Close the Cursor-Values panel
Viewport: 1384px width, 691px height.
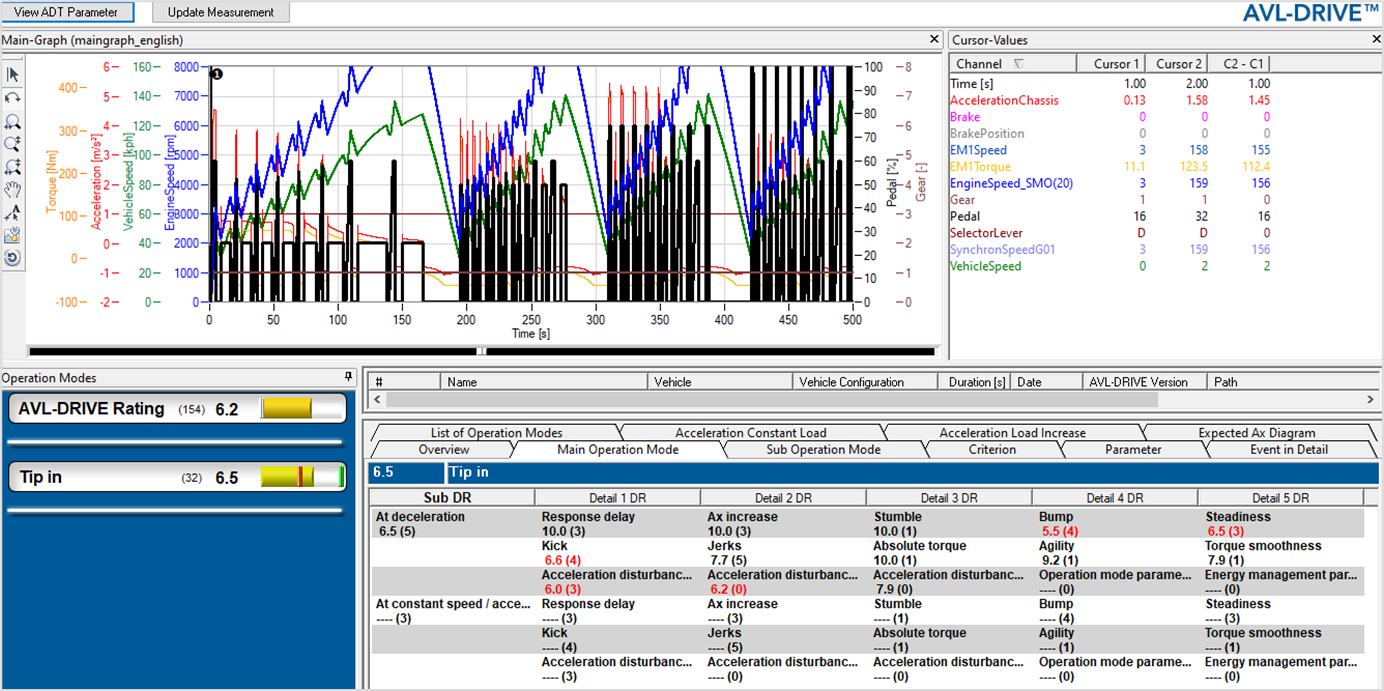pyautogui.click(x=1377, y=39)
